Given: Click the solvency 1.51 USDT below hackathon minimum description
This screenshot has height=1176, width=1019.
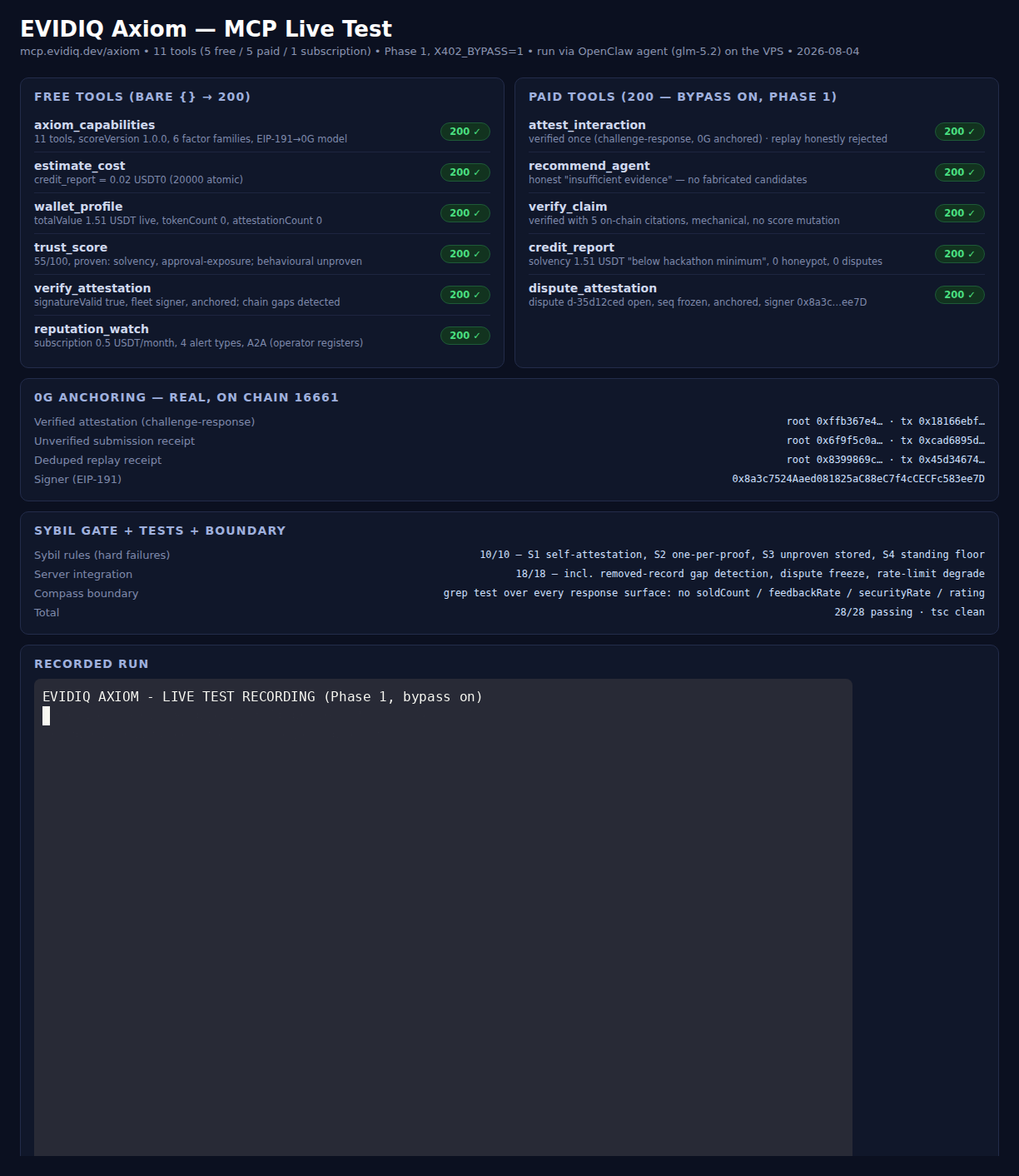Looking at the screenshot, I should click(705, 262).
